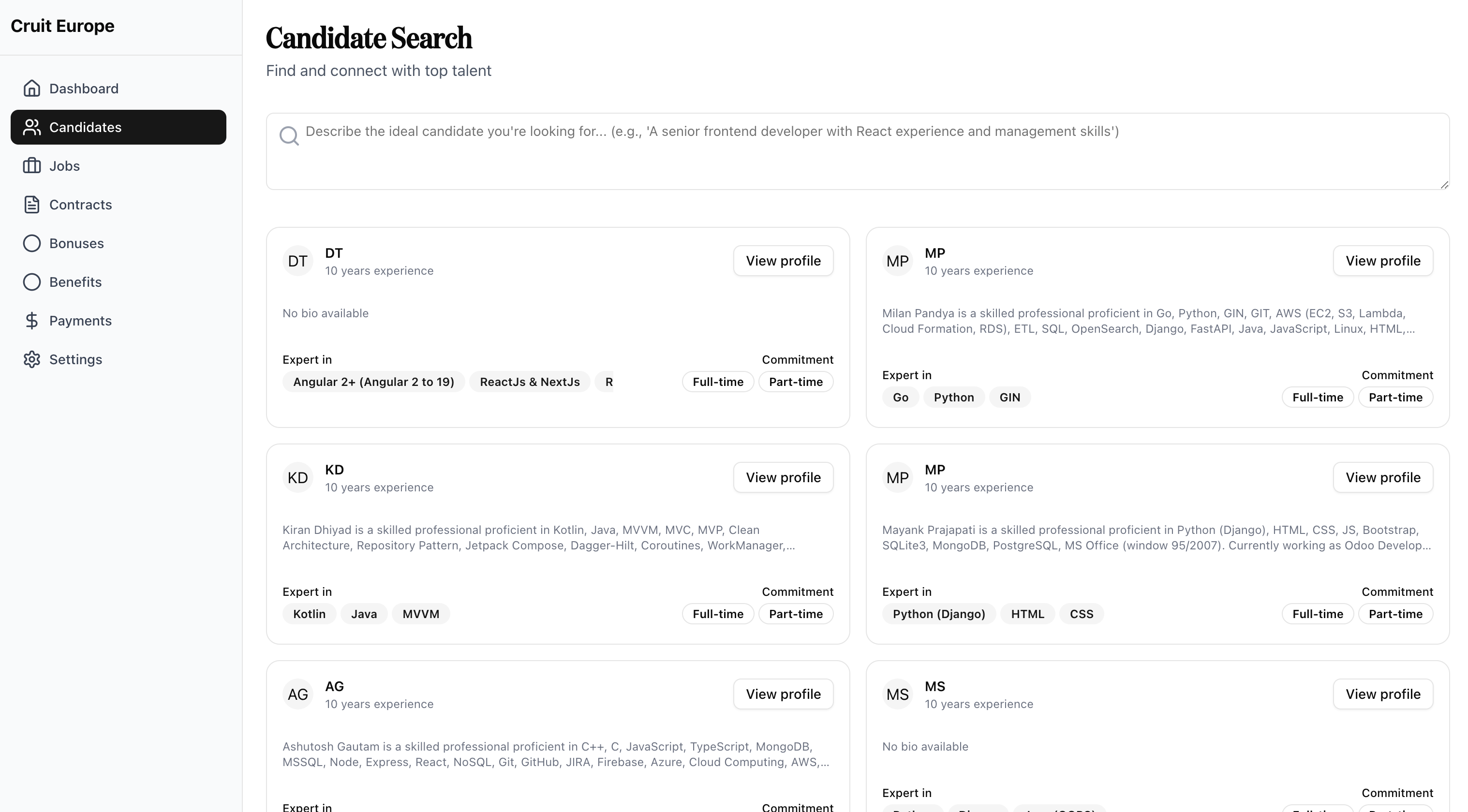This screenshot has height=812, width=1468.
Task: Click the Bonuses circle icon
Action: coord(32,243)
